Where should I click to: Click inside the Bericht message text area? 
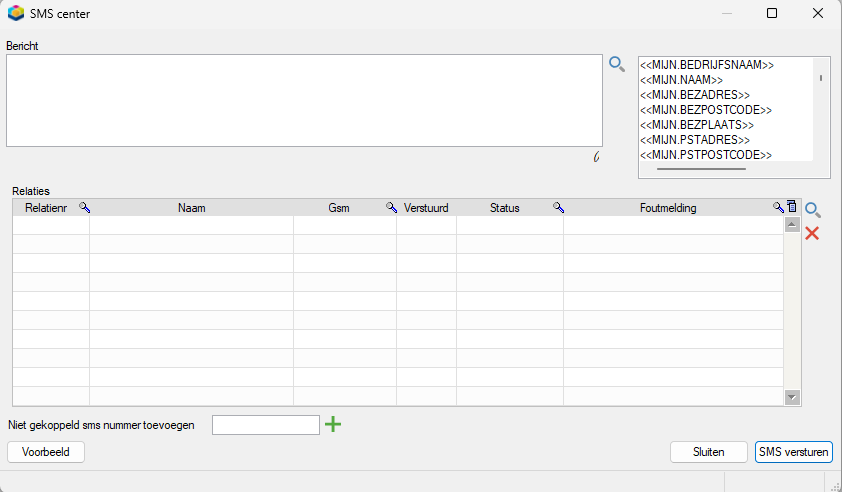pos(304,100)
